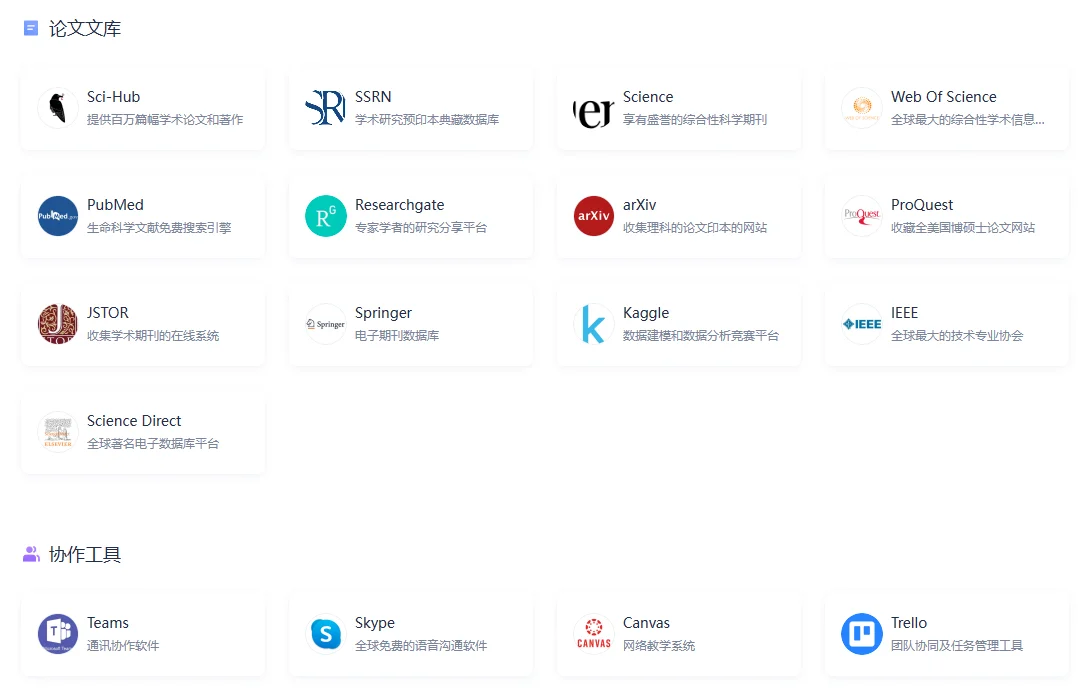Click description 数据建模和数据分析竞赛平台
Image resolution: width=1078 pixels, height=688 pixels.
701,335
